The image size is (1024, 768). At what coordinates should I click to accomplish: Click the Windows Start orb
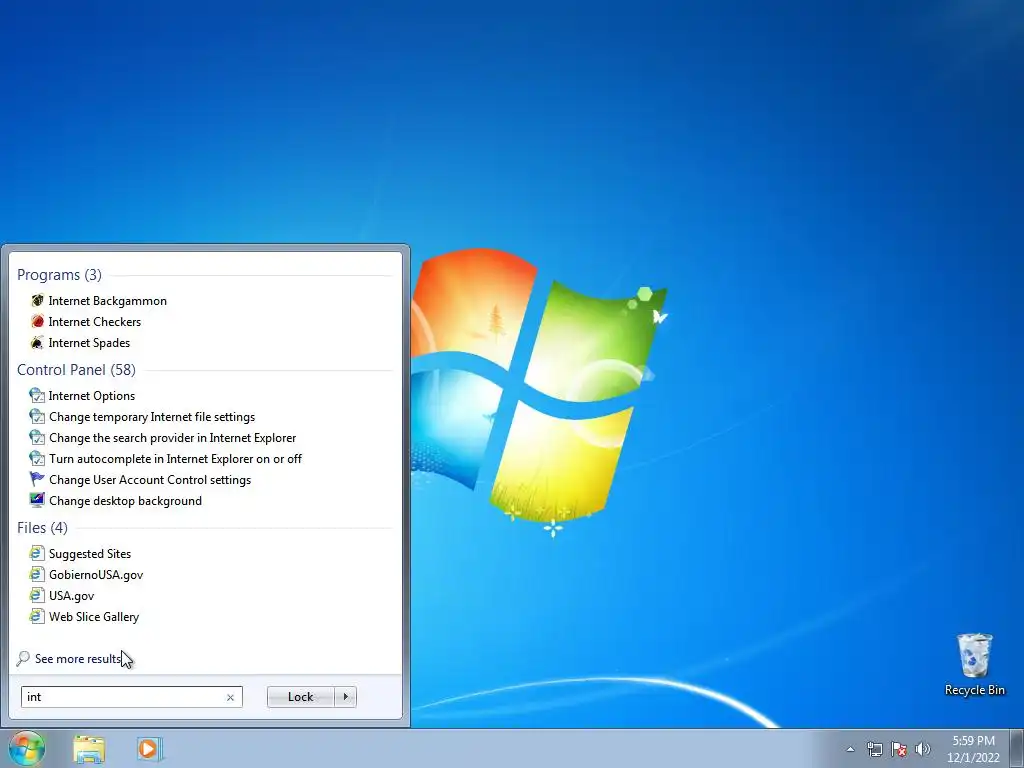(27, 748)
